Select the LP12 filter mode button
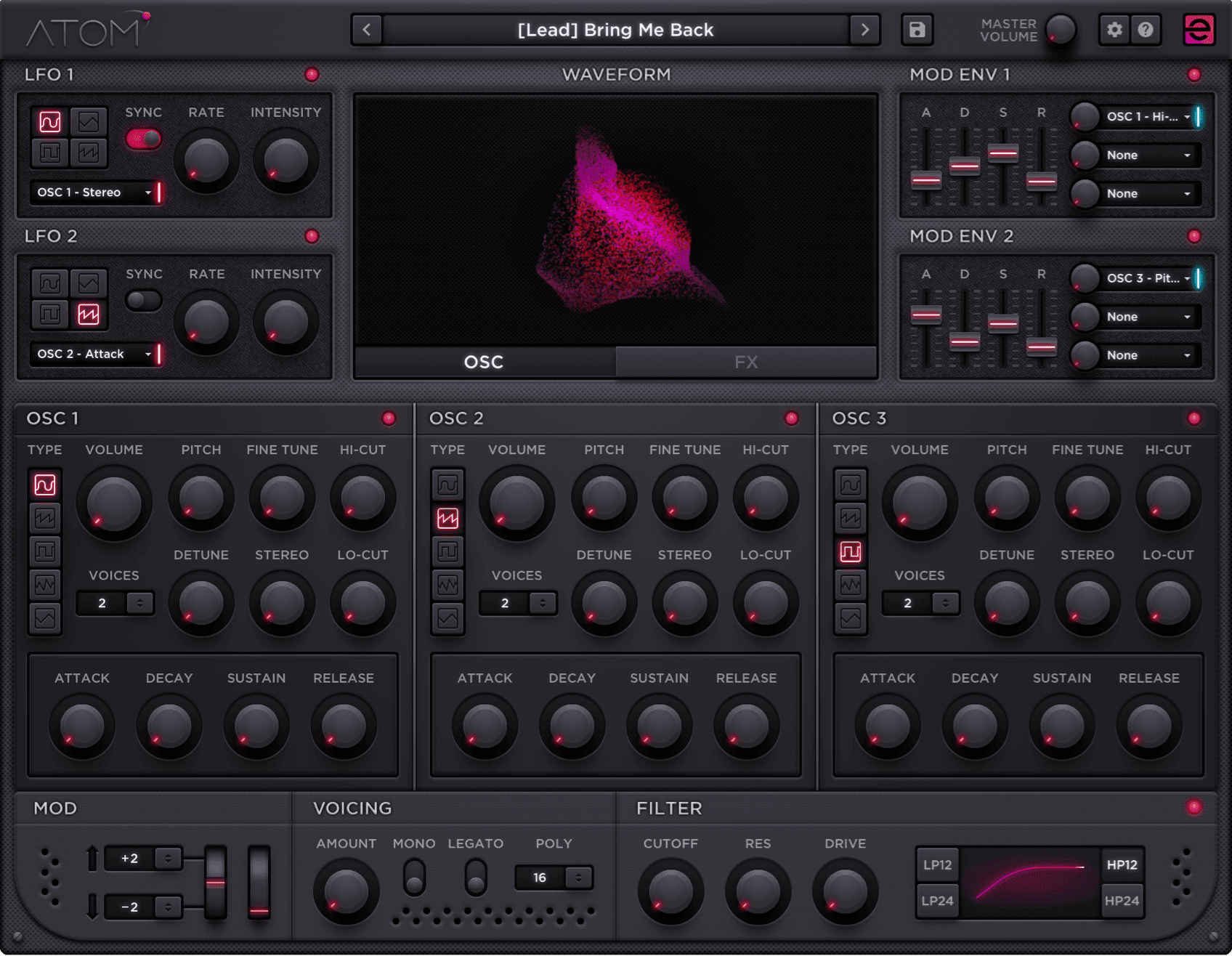The image size is (1232, 956). click(937, 864)
